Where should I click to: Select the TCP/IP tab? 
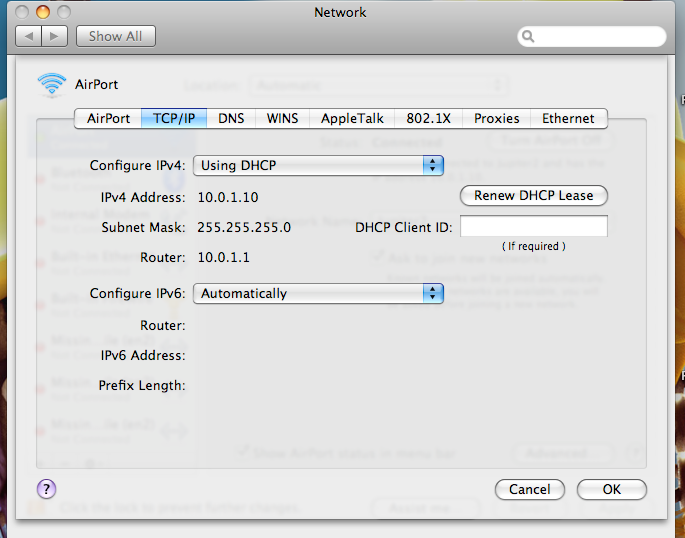(x=174, y=118)
